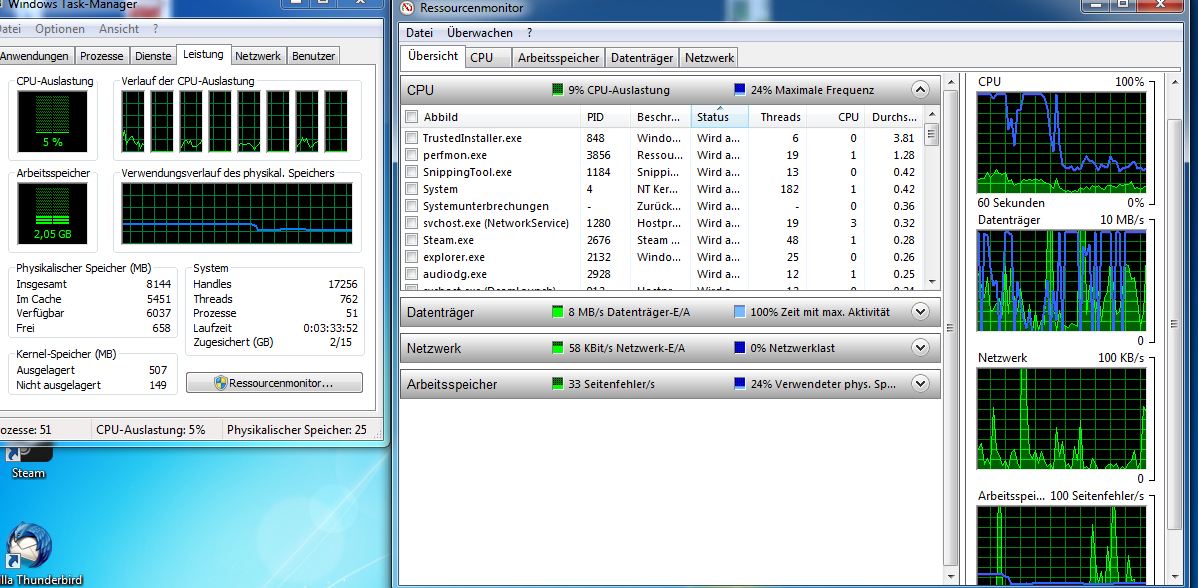Select the Übersicht tab
1198x588 pixels.
433,56
